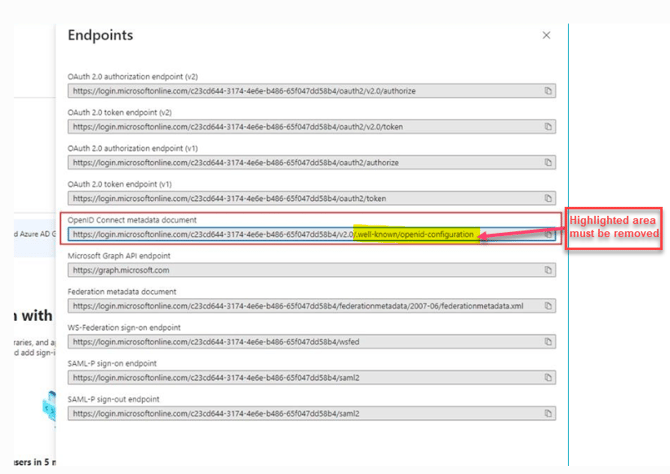Select the Microsoft Graph API endpoint text box
670x474 pixels.
tap(300, 270)
